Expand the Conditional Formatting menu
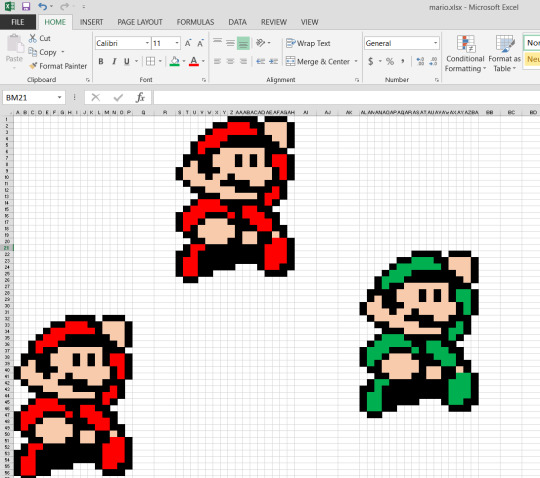540x478 pixels. [x=465, y=53]
